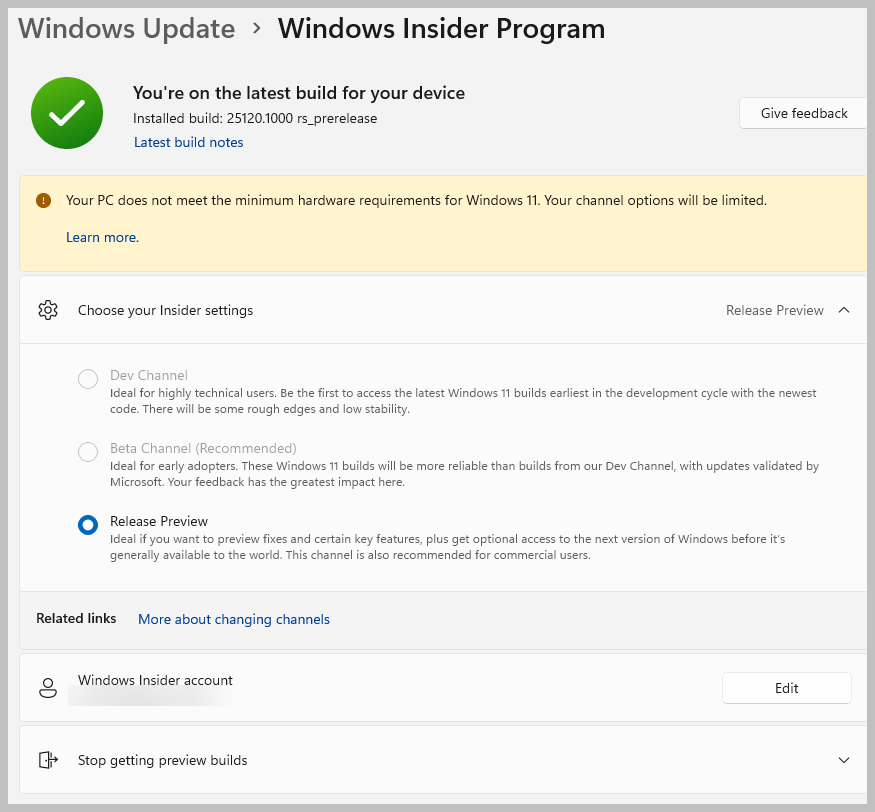Click the exit icon beside Stop getting builds
Viewport: 875px width, 812px height.
click(47, 760)
